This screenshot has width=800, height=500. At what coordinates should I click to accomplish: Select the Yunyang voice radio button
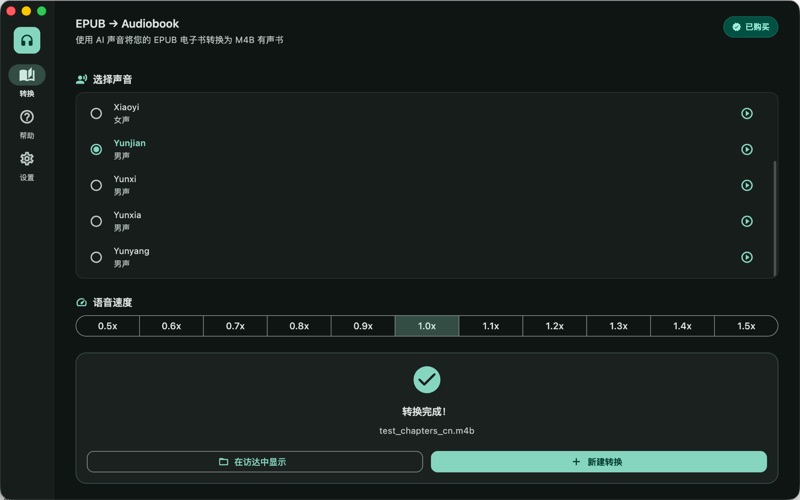tap(96, 257)
